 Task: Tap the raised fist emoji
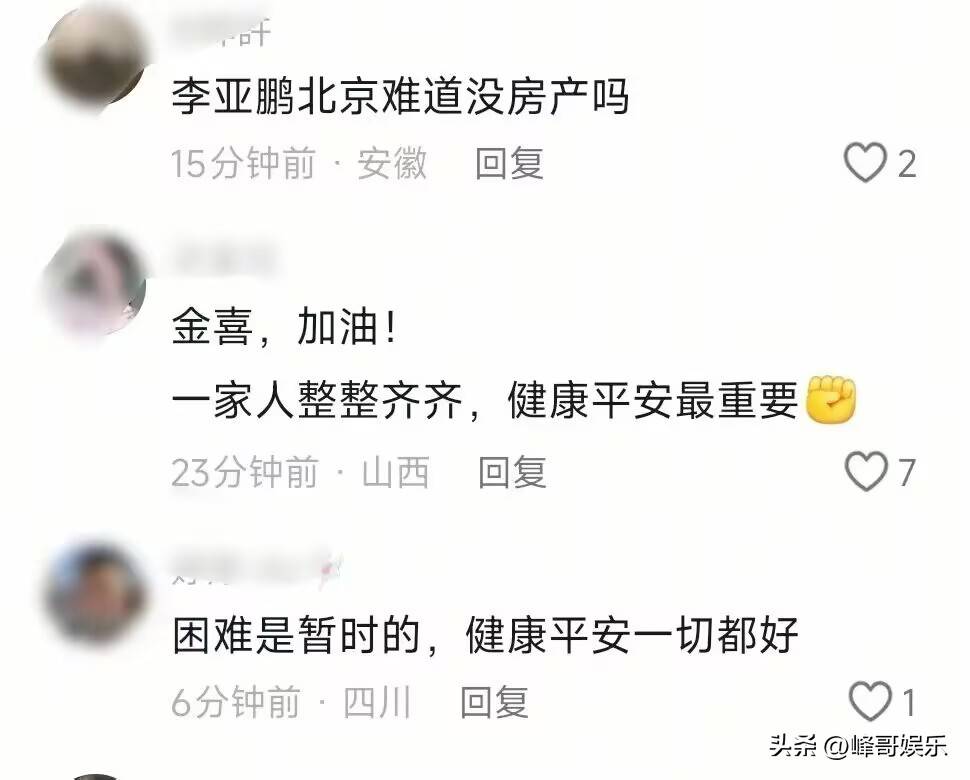(x=831, y=400)
